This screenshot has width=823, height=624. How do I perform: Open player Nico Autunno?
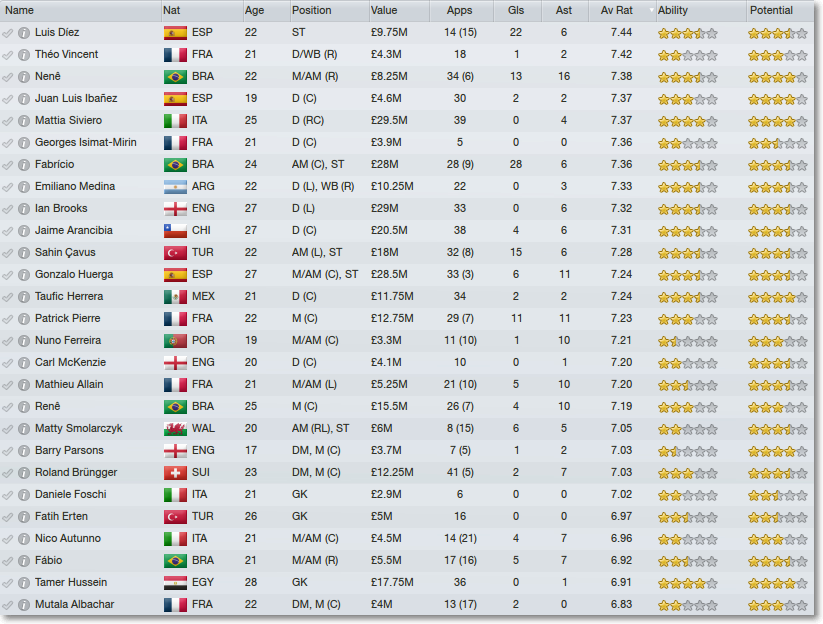(x=68, y=538)
